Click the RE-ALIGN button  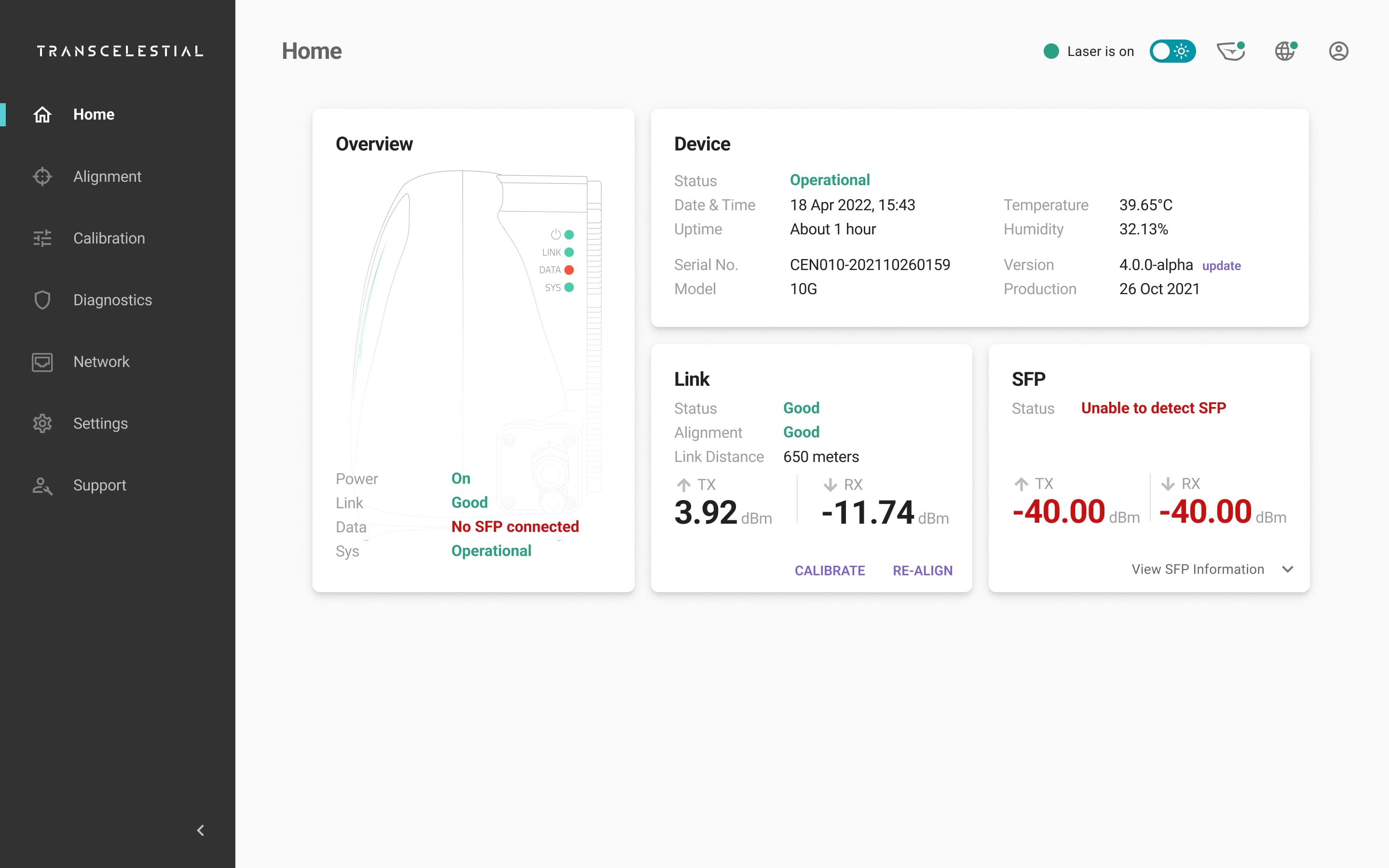922,570
